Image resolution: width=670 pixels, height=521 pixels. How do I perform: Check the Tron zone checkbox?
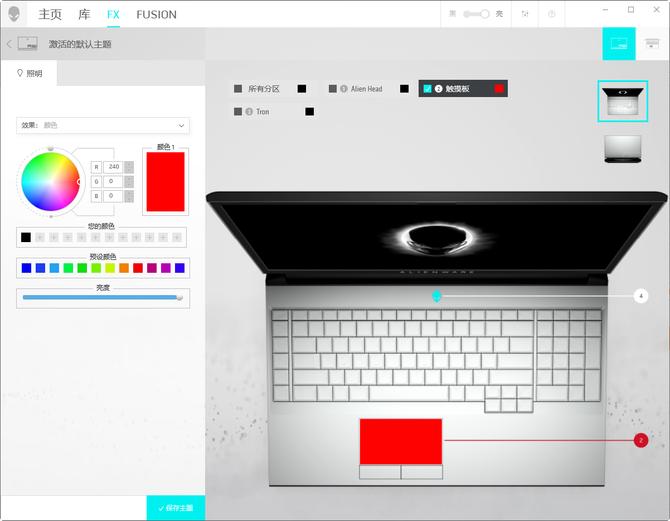coord(238,112)
